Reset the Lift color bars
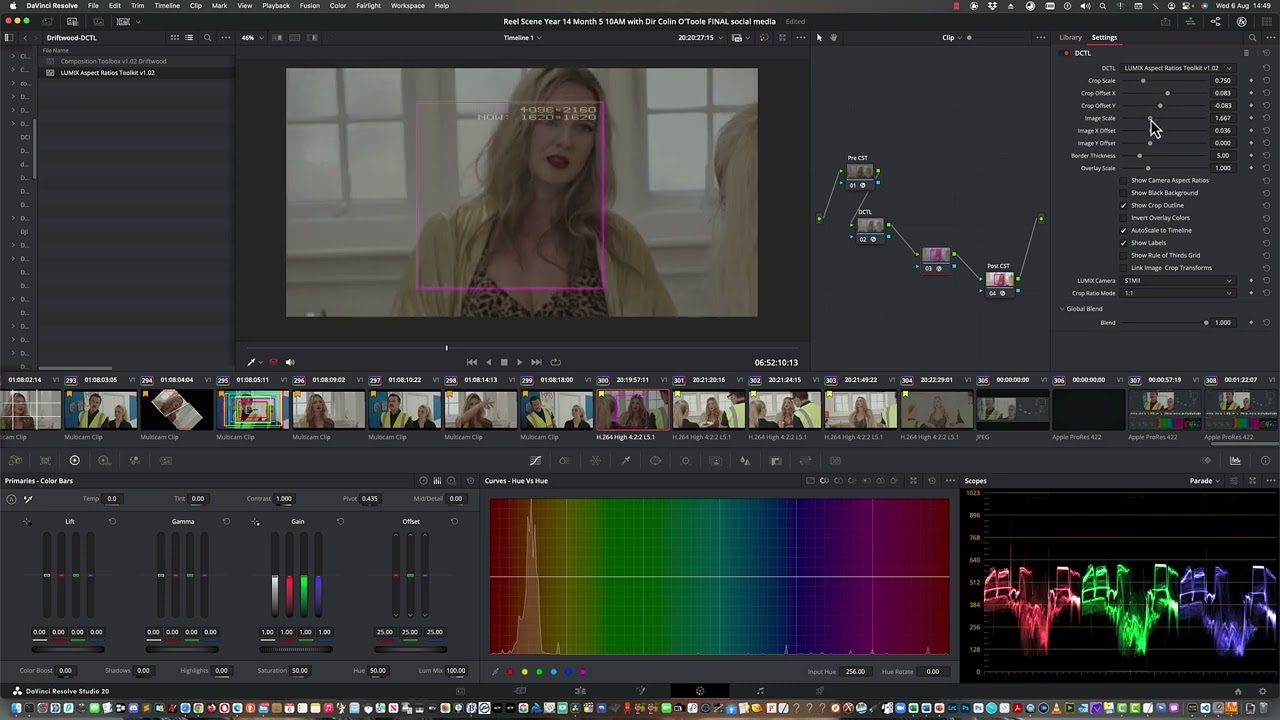 [112, 521]
